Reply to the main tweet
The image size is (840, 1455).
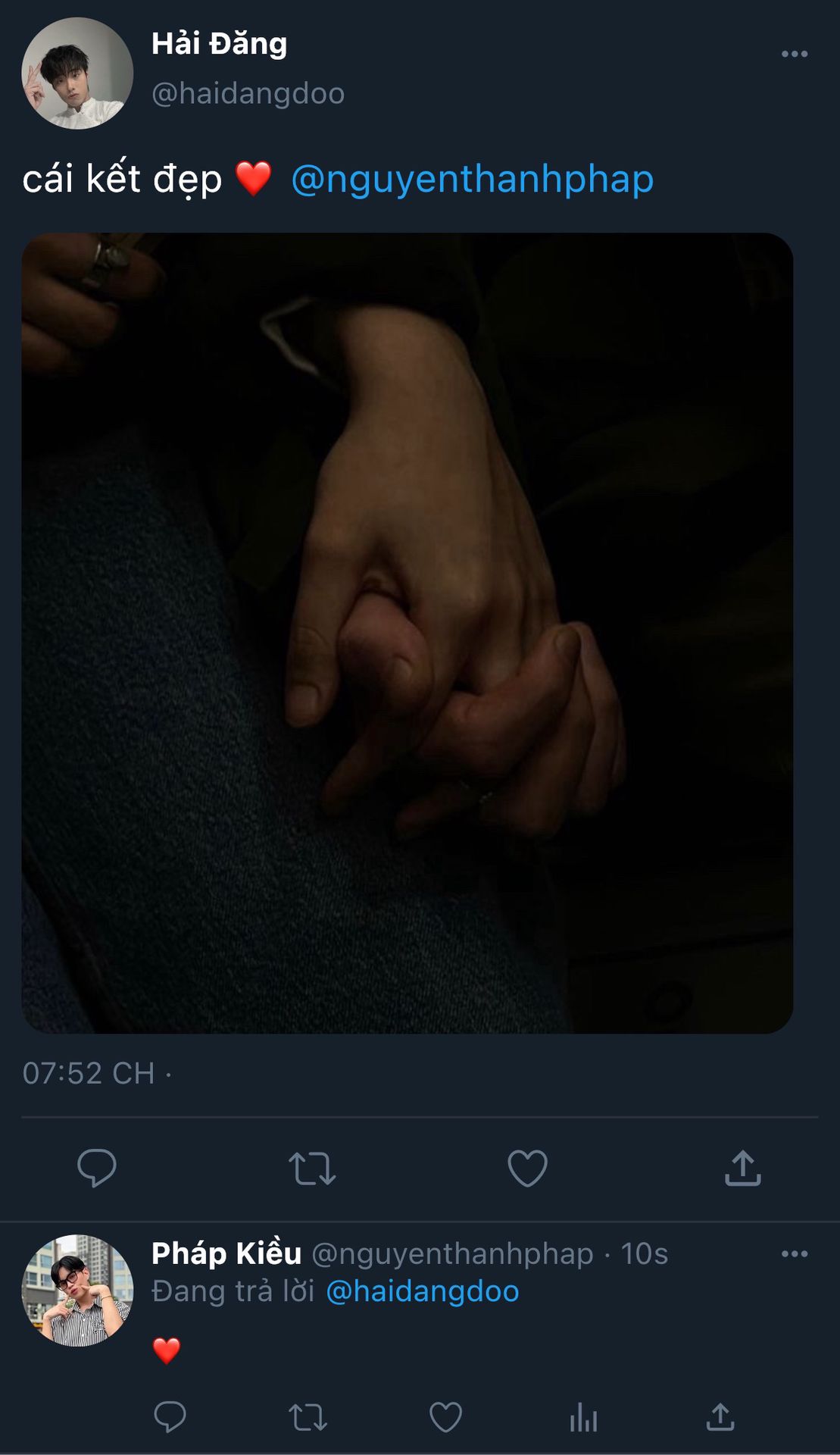pyautogui.click(x=97, y=1168)
